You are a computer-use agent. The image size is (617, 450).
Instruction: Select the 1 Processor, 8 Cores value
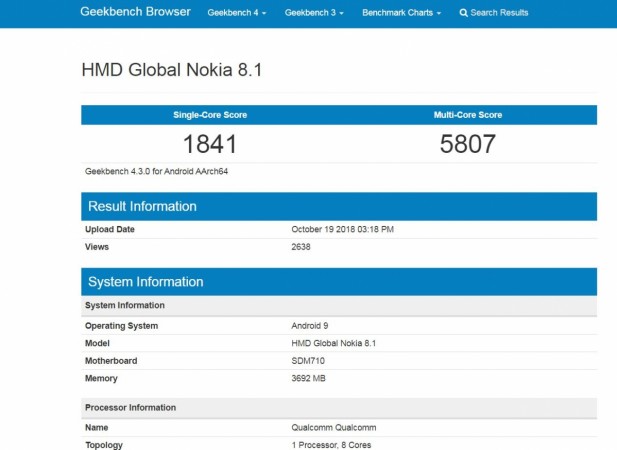(x=331, y=445)
